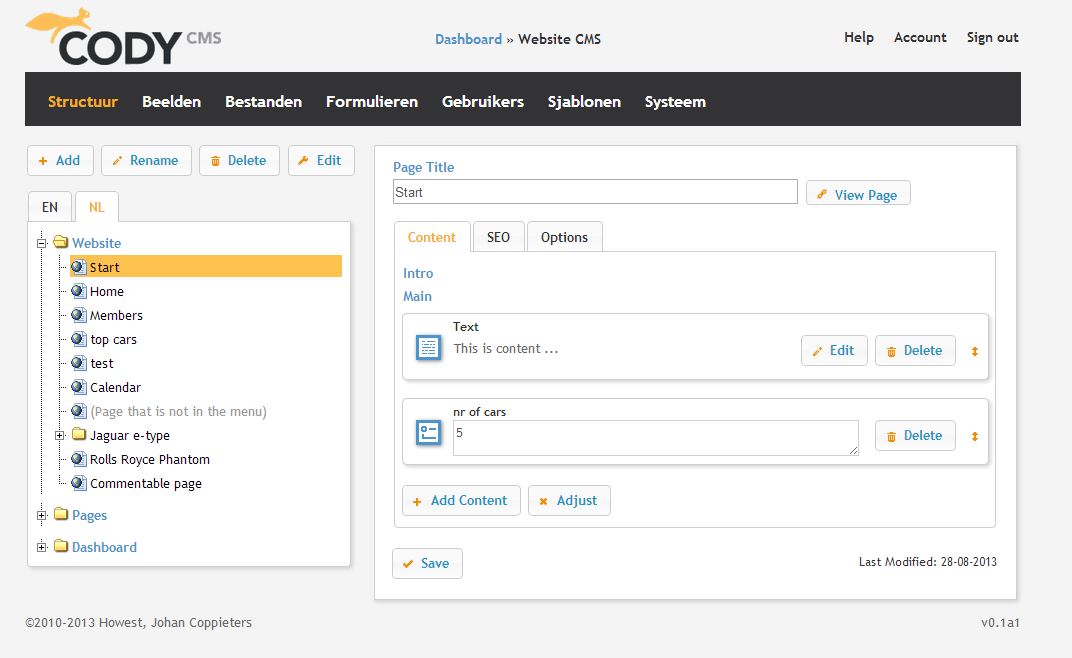The width and height of the screenshot is (1072, 658).
Task: Open the Bestanden menu
Action: pyautogui.click(x=263, y=101)
